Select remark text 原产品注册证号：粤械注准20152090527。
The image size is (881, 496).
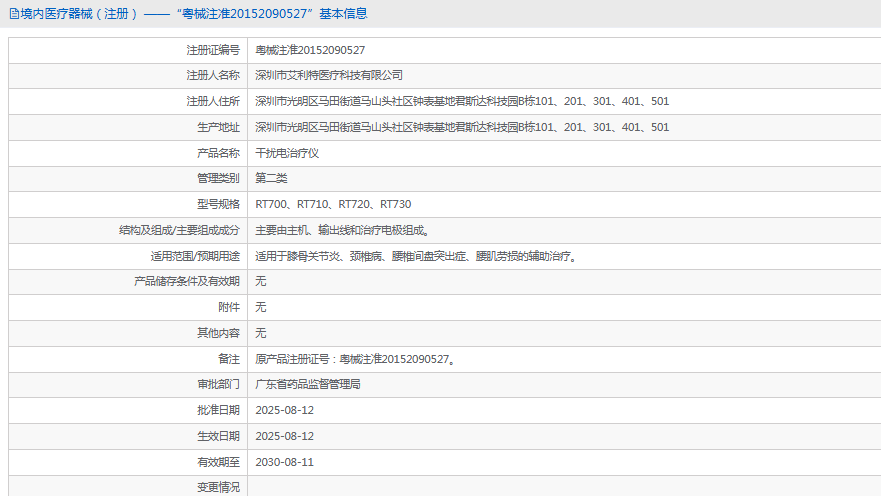pyautogui.click(x=356, y=359)
